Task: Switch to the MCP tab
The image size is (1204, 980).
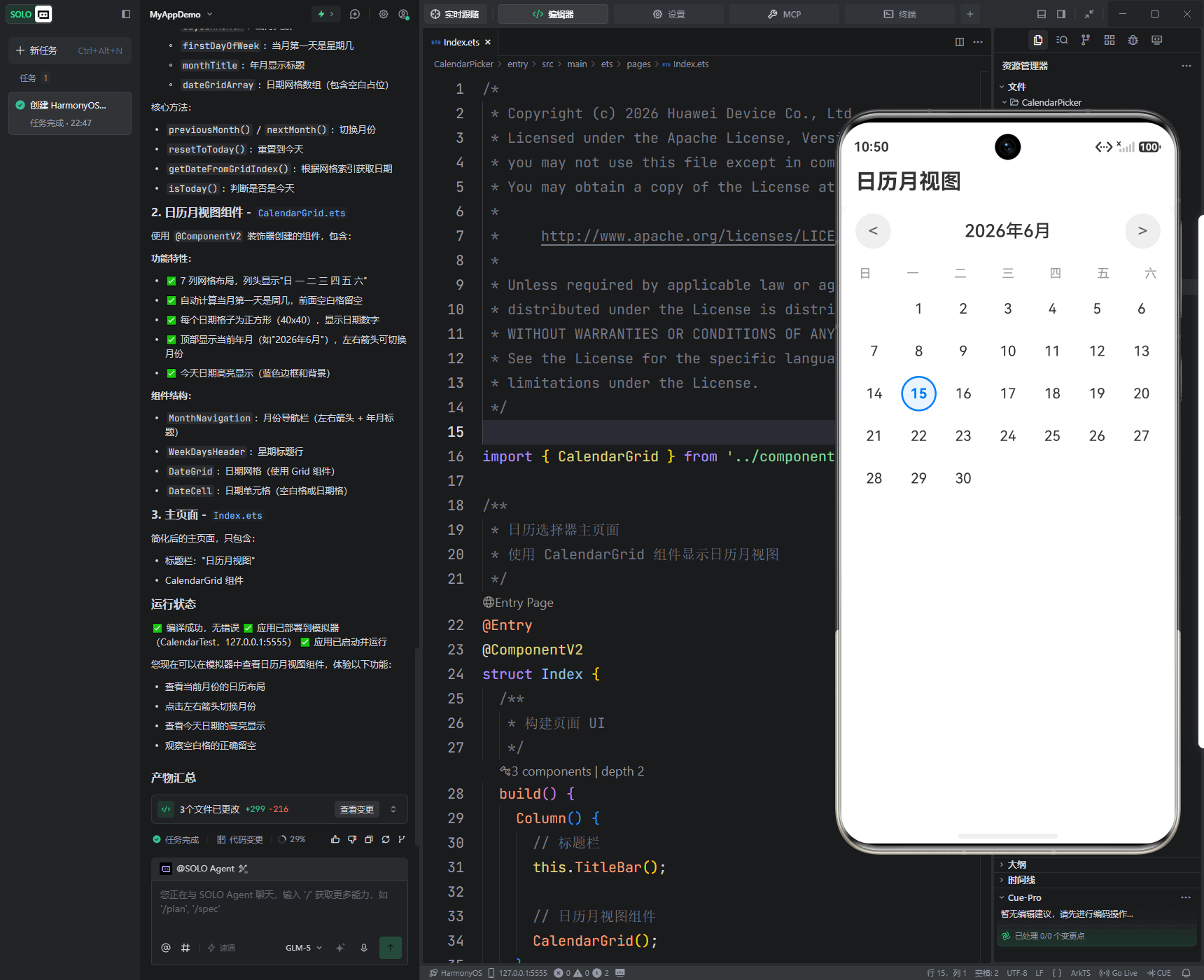Action: tap(784, 14)
